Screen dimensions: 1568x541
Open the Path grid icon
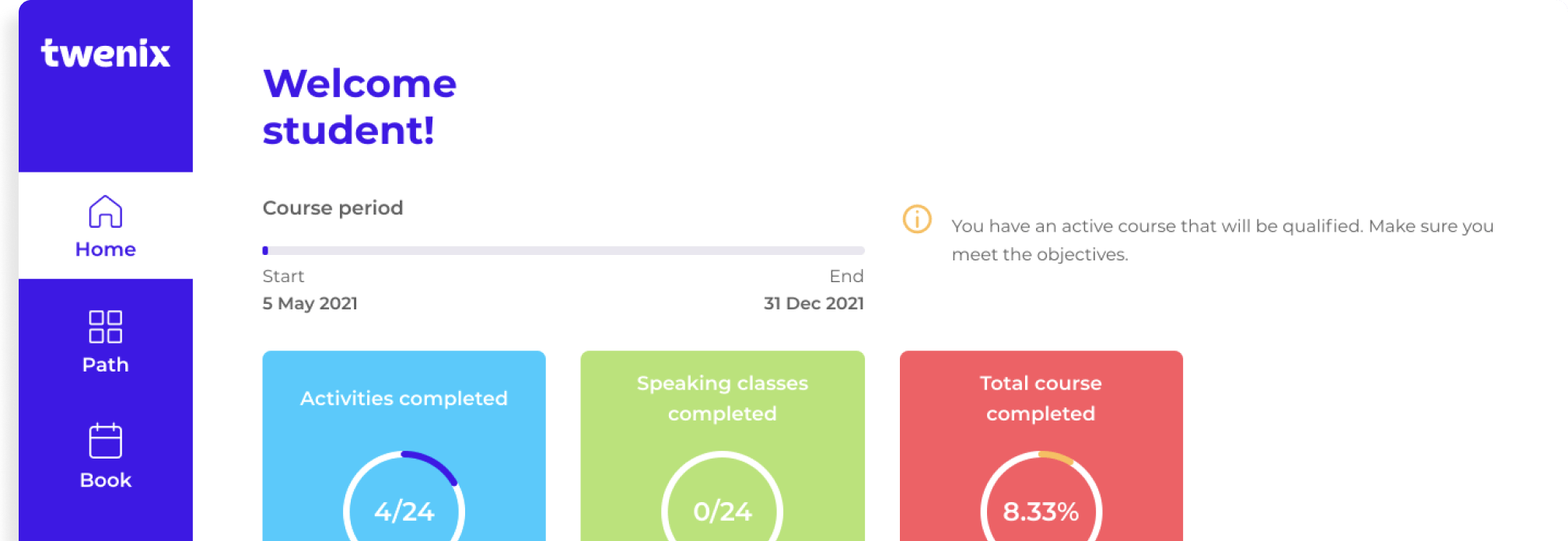(x=106, y=326)
